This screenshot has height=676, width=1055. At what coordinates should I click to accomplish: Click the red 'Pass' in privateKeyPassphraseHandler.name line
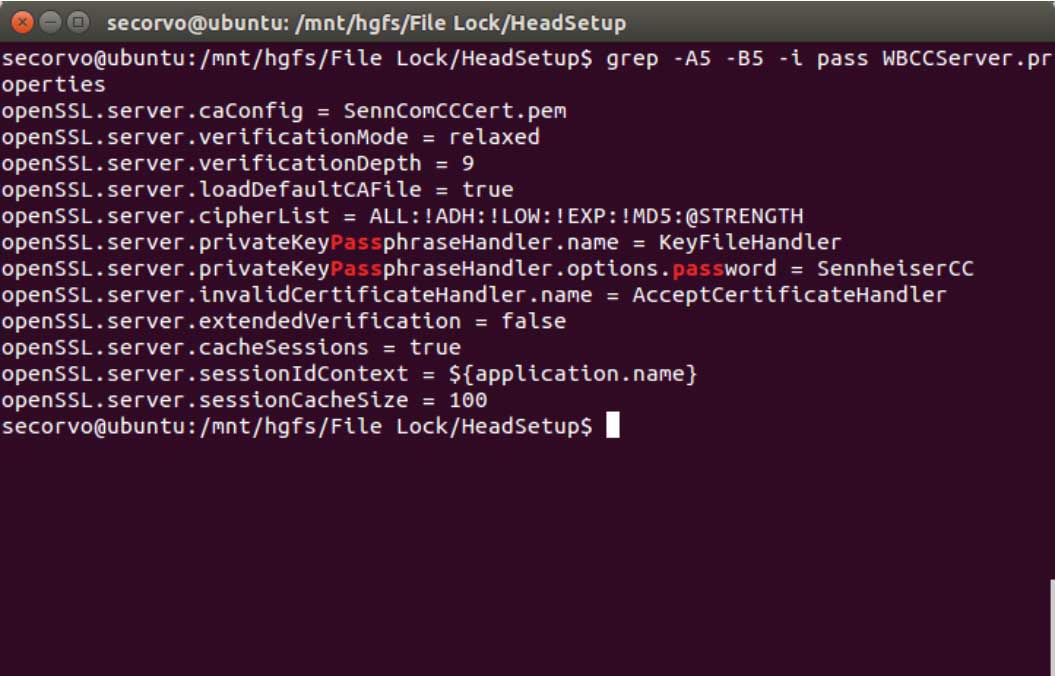click(x=356, y=242)
